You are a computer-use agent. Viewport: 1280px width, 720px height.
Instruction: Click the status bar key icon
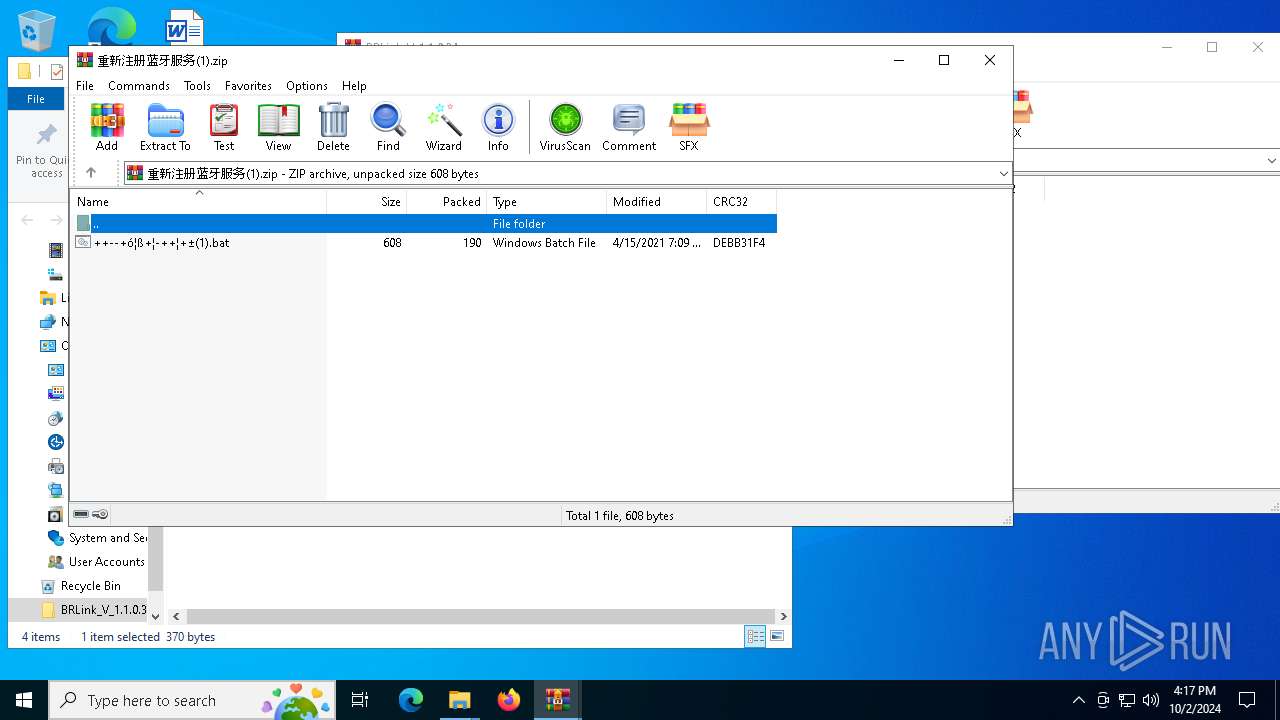click(x=100, y=514)
